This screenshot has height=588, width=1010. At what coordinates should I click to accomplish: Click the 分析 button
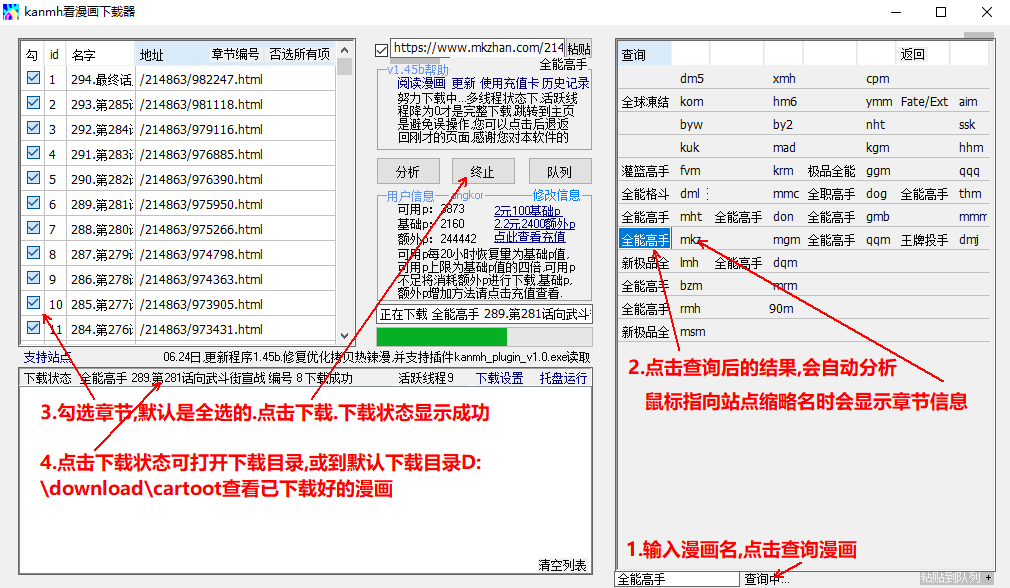[407, 171]
